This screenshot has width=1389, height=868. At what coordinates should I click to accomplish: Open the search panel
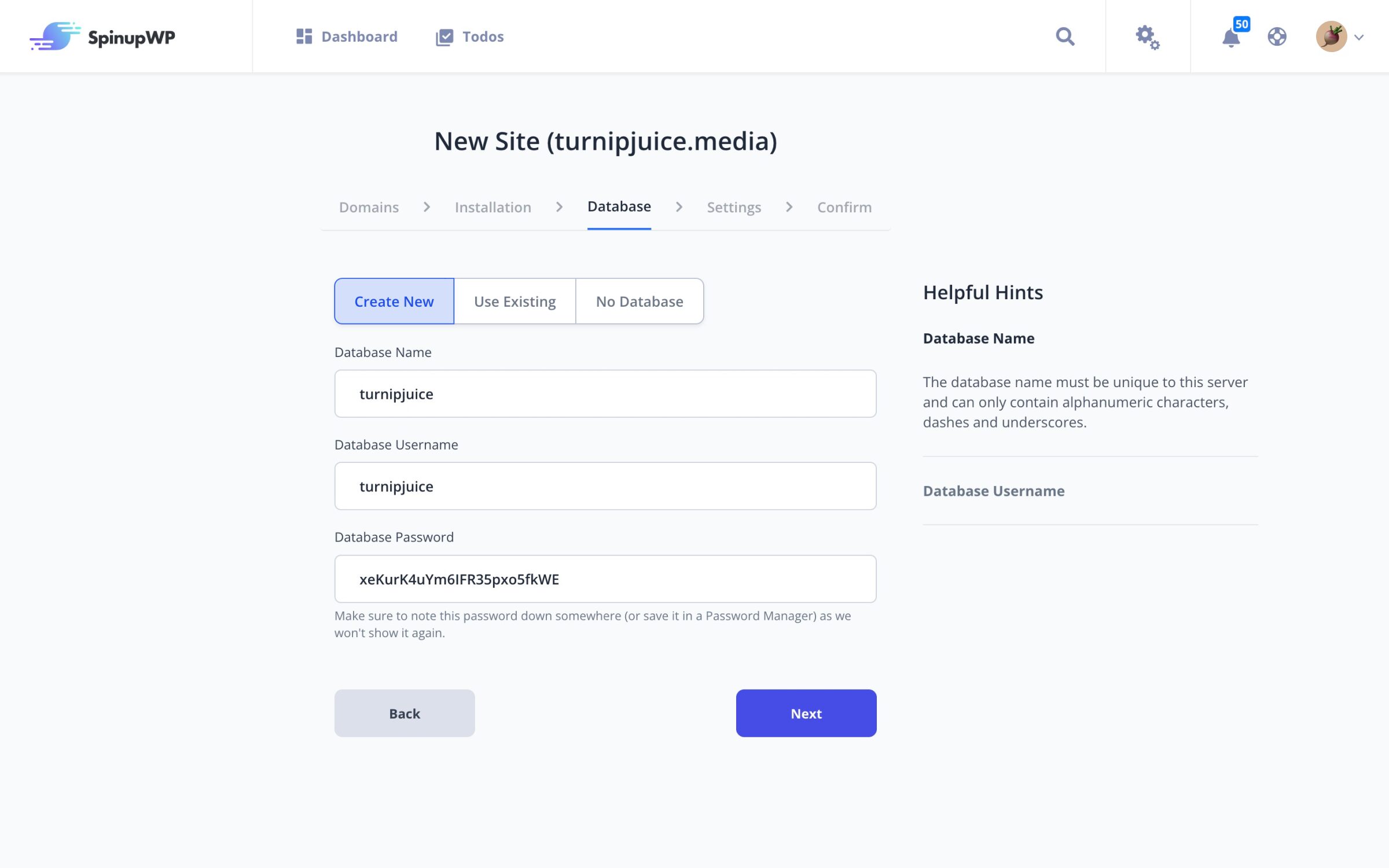coord(1064,36)
